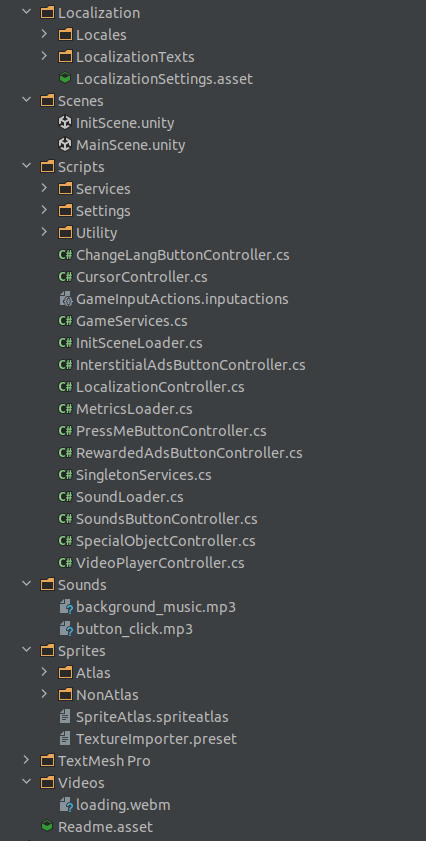
Task: Collapse the Videos folder chevron
Action: click(x=27, y=781)
